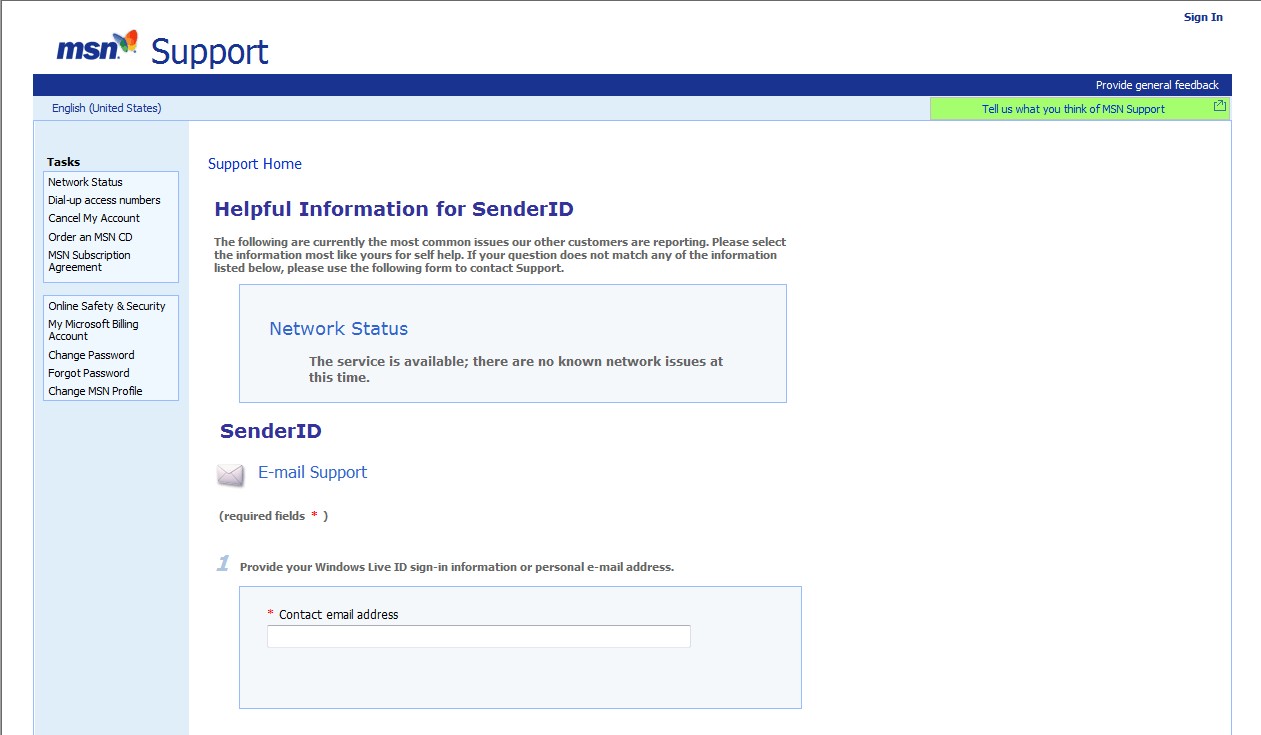Go to My Microsoft Billing Account
This screenshot has width=1261, height=735.
[93, 330]
